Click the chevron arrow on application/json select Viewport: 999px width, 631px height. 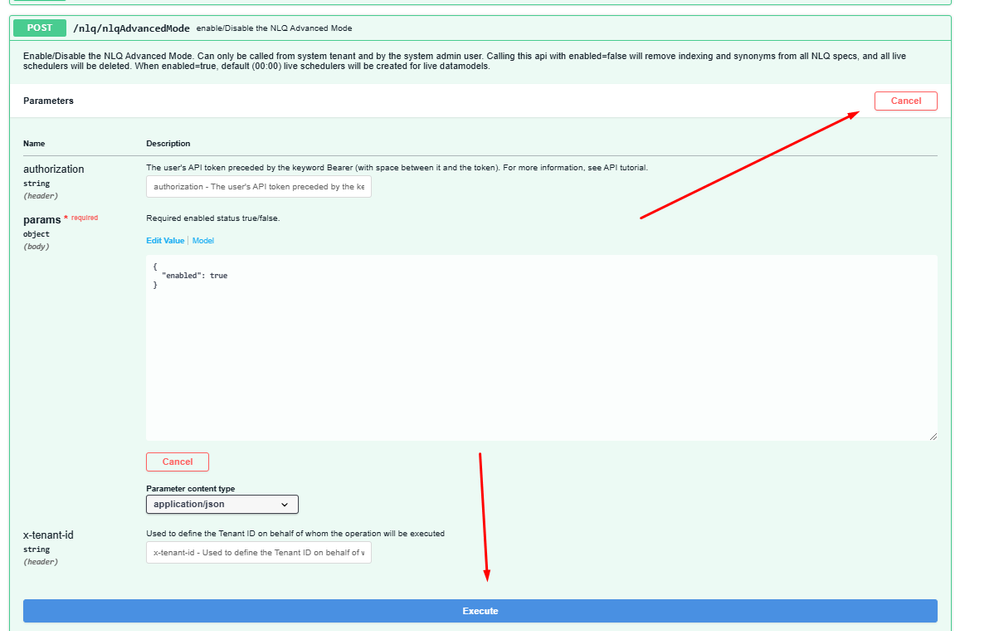point(285,505)
